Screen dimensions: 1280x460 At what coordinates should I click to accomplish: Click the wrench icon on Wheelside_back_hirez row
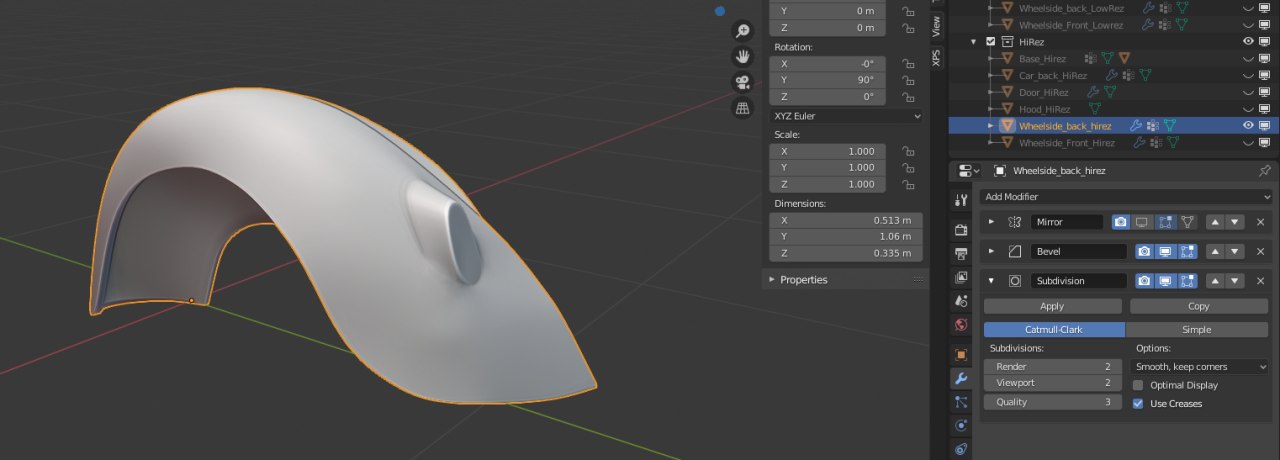[1135, 126]
